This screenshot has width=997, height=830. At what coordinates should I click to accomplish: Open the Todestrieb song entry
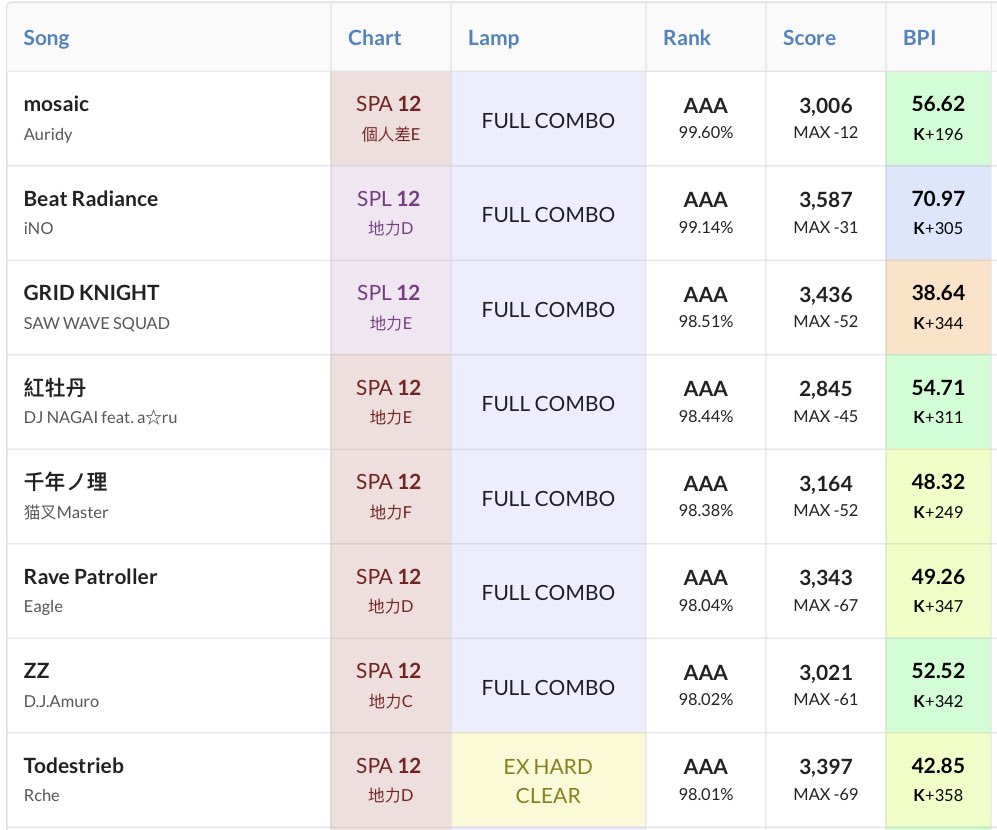73,766
